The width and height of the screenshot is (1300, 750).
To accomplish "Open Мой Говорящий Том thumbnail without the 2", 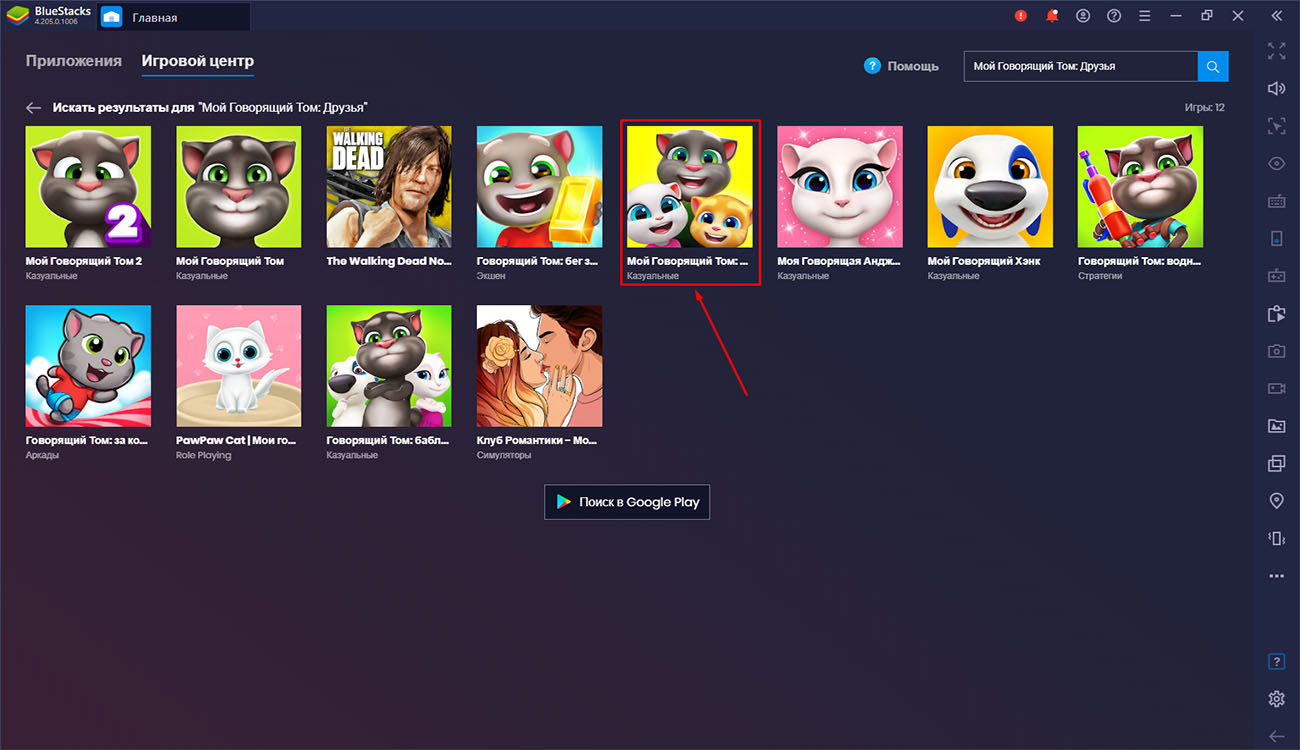I will [239, 186].
